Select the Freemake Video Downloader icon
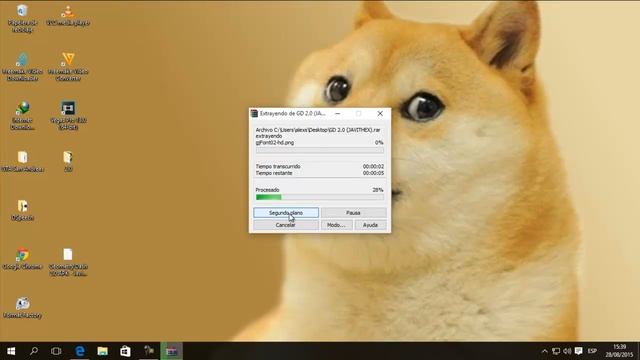The height and width of the screenshot is (360, 640). pos(22,67)
